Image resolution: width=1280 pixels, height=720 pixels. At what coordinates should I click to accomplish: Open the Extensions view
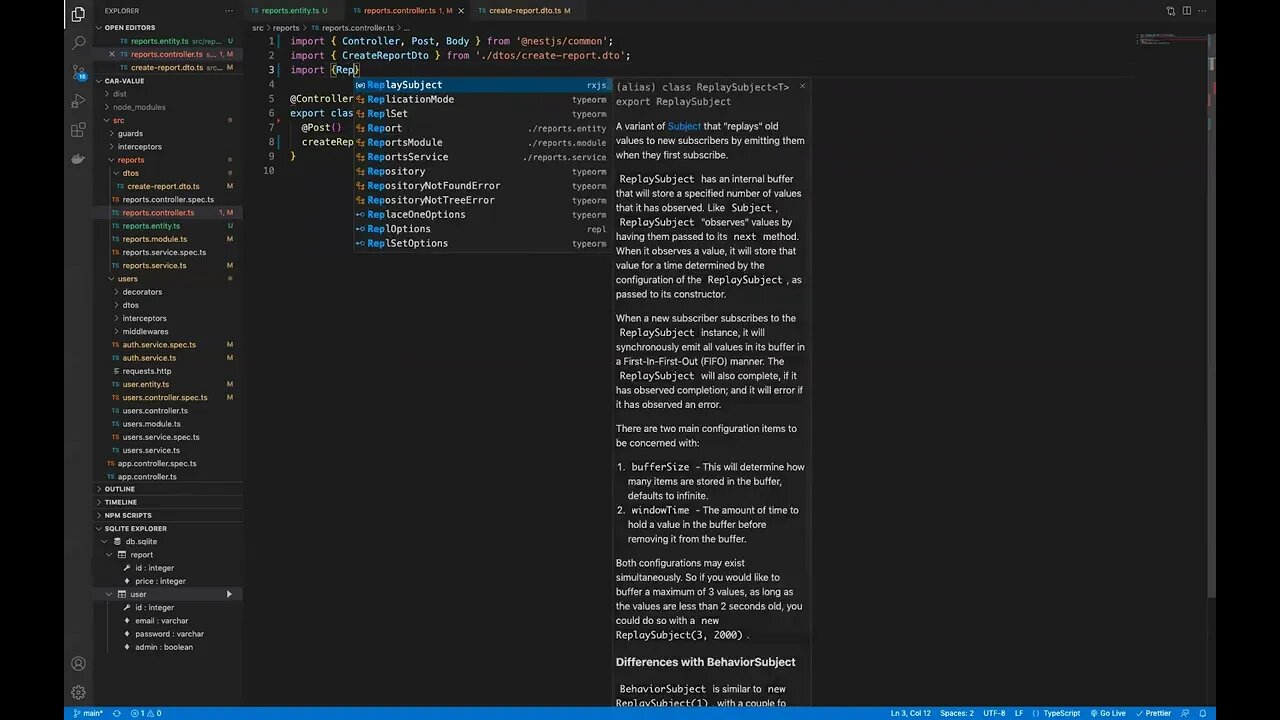pyautogui.click(x=78, y=130)
